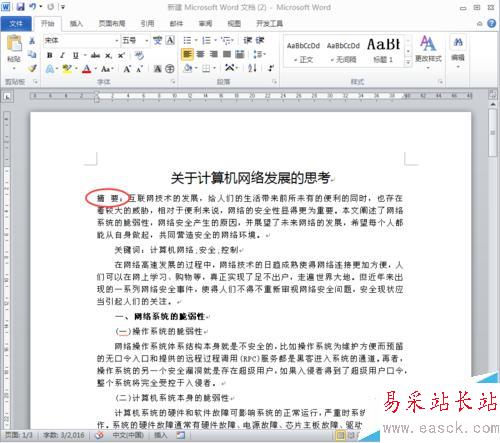500x443 pixels.
Task: Click the Sort A-Z icon
Action: 252,68
